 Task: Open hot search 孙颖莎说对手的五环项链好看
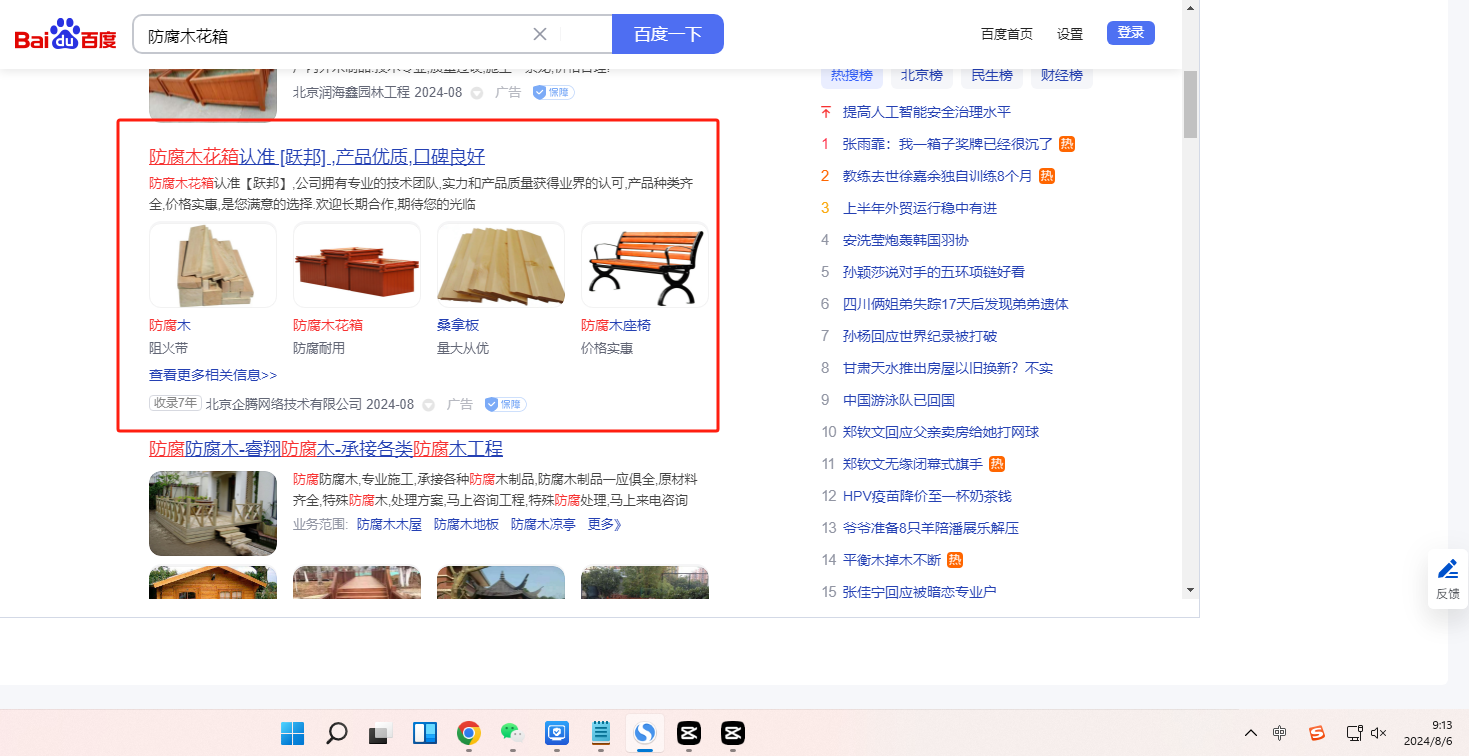934,272
